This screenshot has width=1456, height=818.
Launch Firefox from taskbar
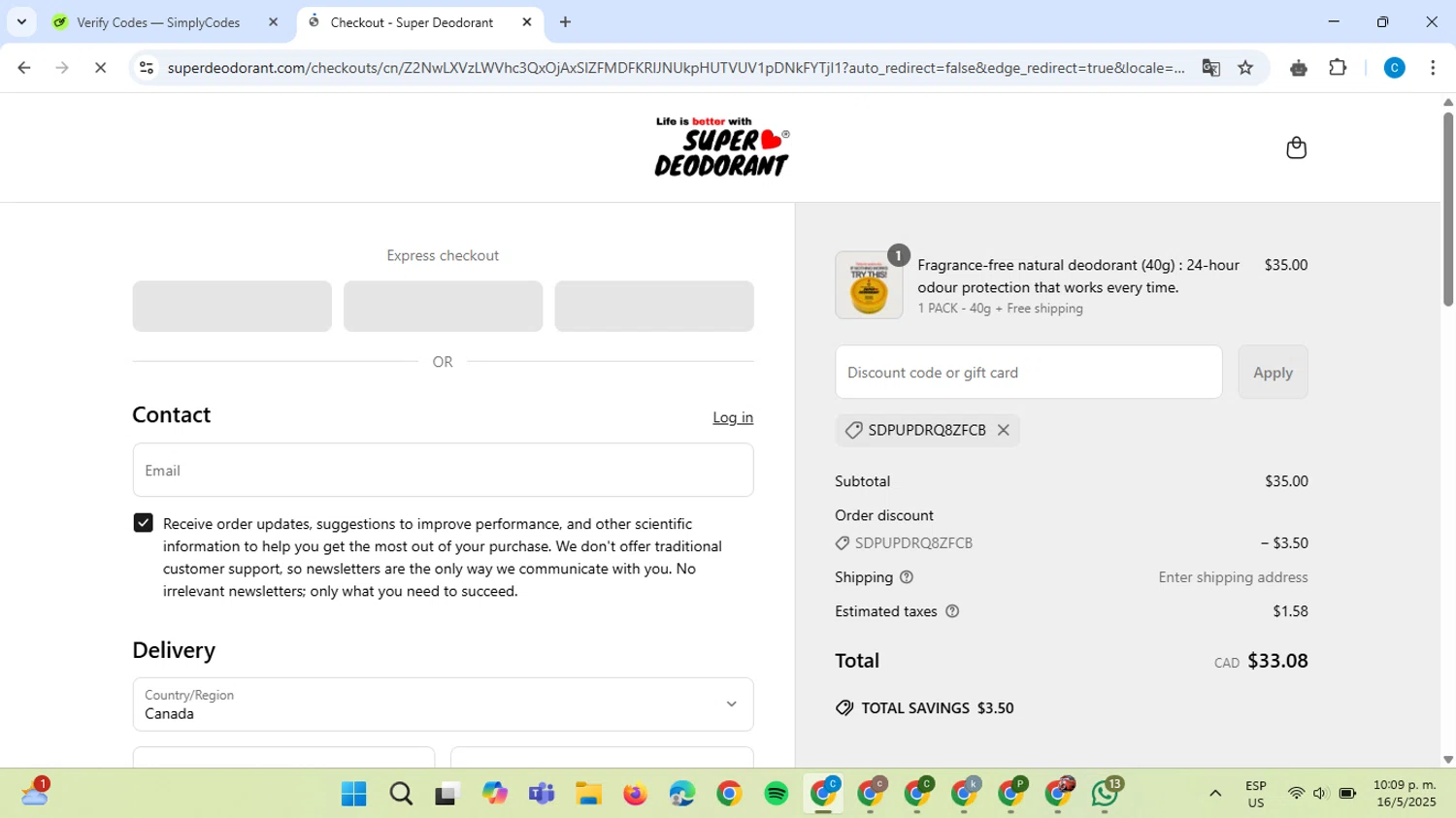point(635,794)
